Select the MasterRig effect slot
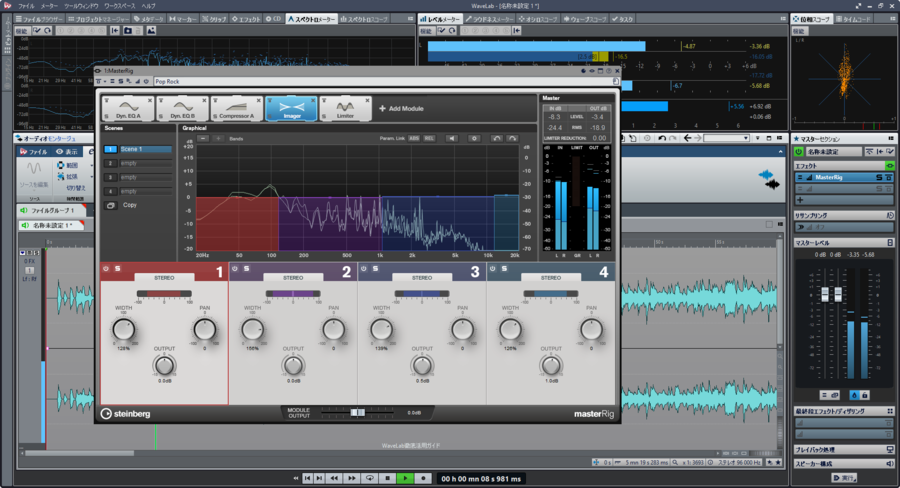900x488 pixels. tap(844, 177)
